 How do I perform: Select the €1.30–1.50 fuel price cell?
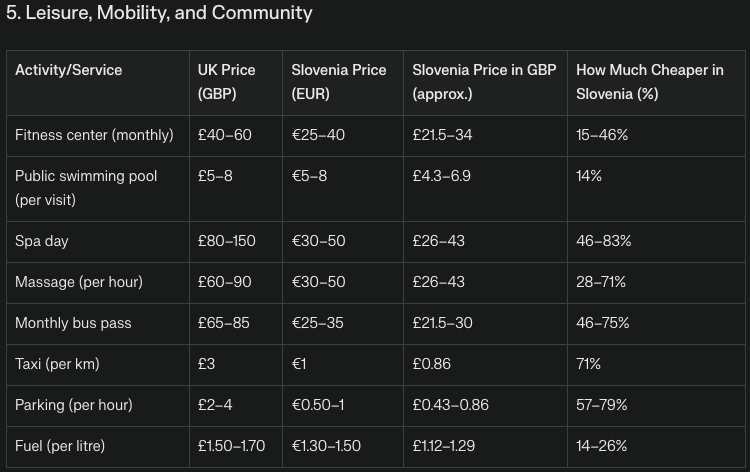tap(326, 446)
